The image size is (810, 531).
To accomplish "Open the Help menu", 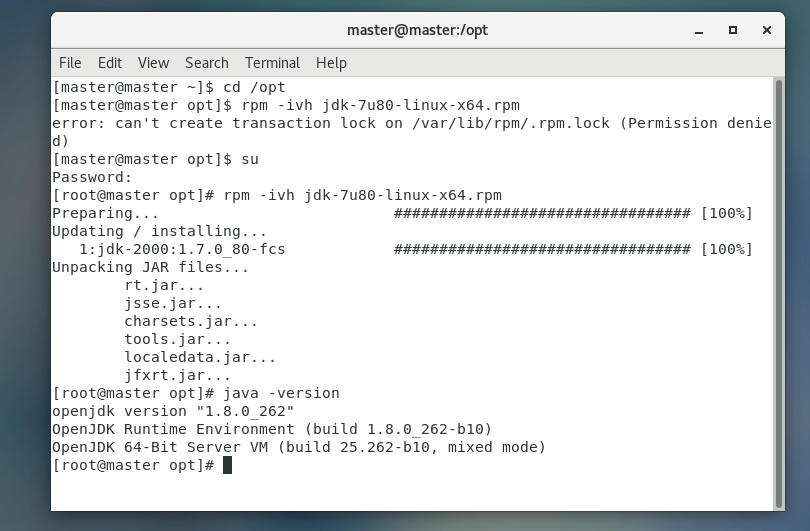I will pyautogui.click(x=331, y=63).
